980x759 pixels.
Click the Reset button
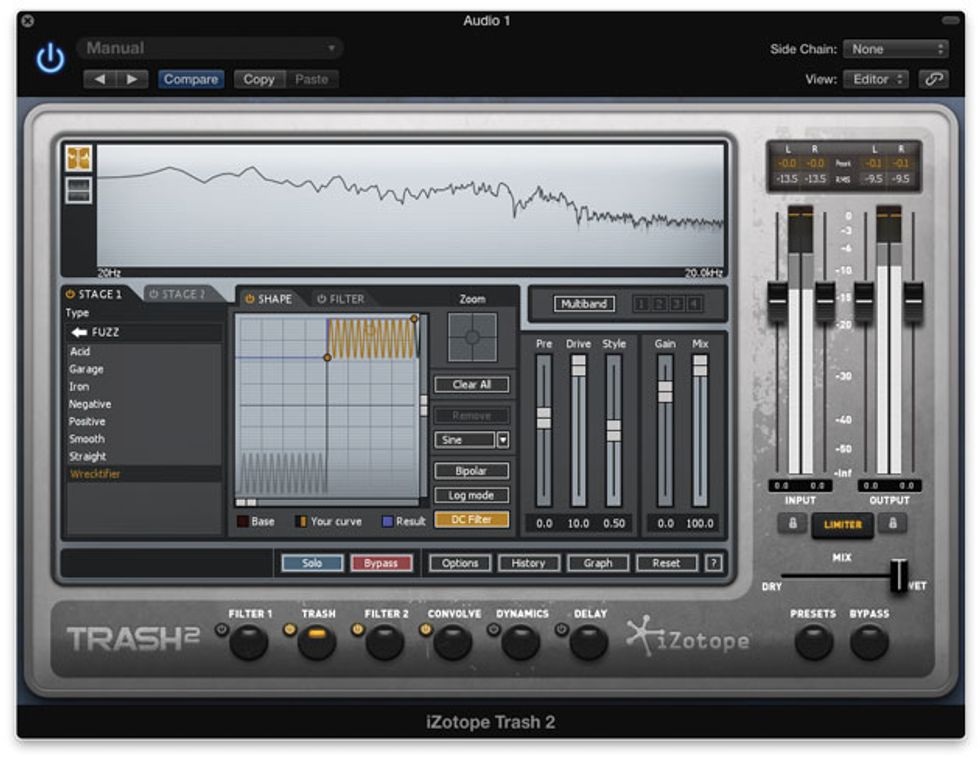point(666,563)
